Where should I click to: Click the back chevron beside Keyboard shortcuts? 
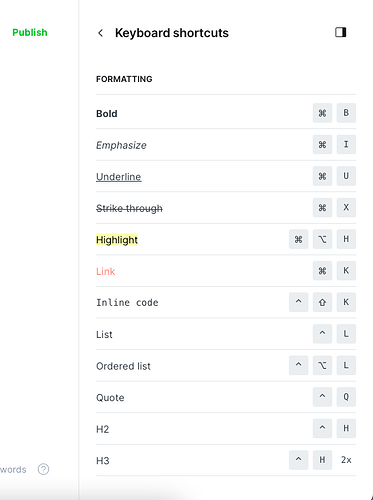coord(100,33)
